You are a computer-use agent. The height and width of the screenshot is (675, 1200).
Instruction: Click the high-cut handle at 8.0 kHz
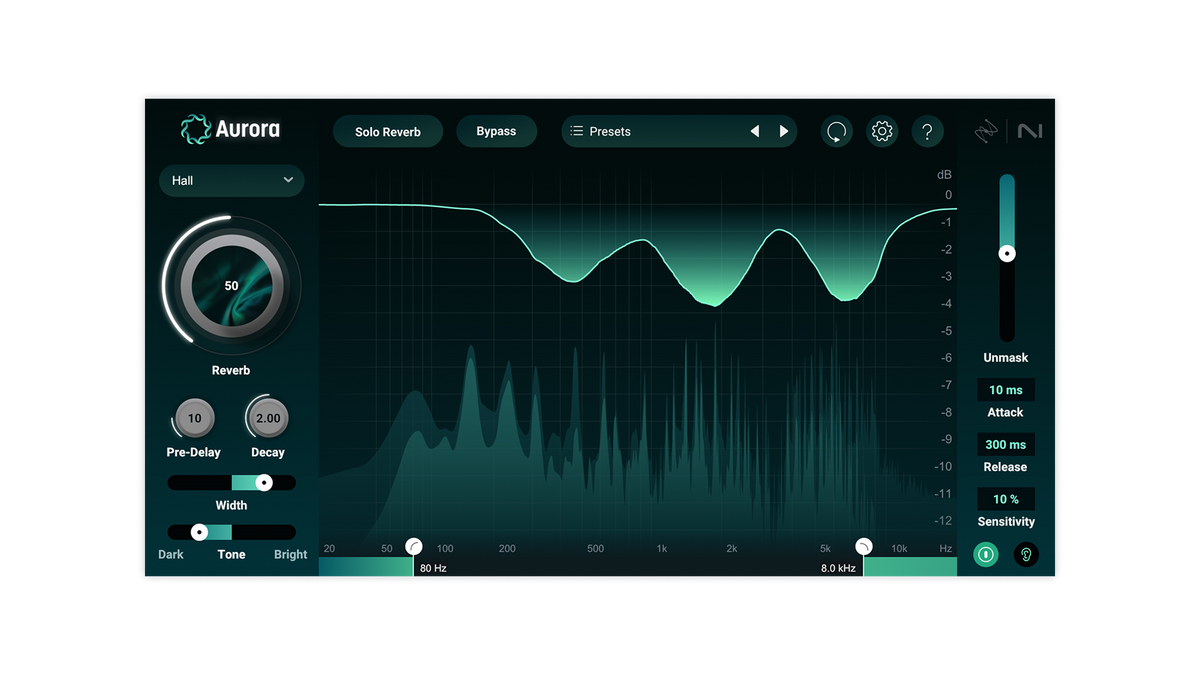pos(863,547)
